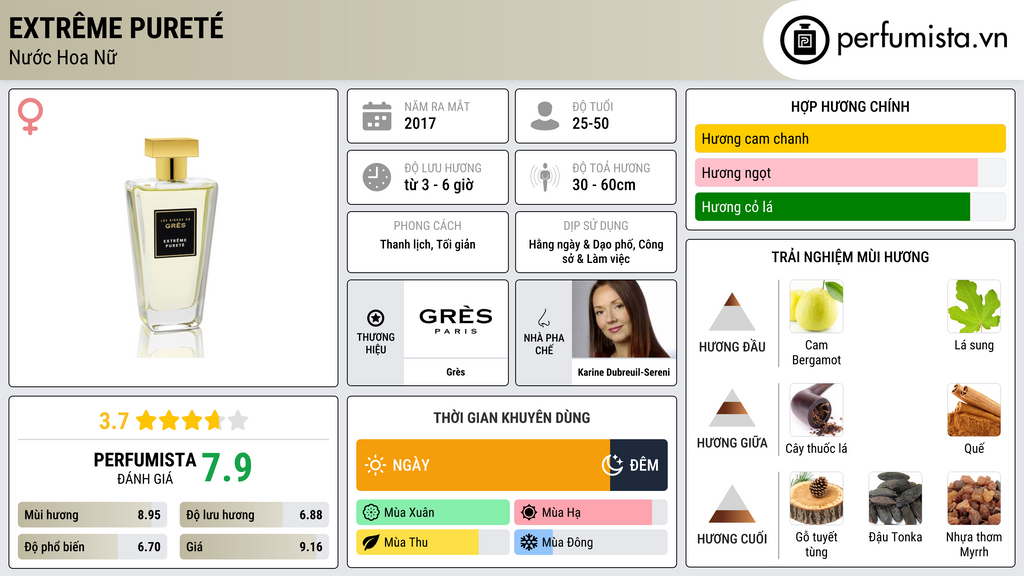Select the Cam Bergamot note image
The image size is (1024, 576).
tap(816, 307)
